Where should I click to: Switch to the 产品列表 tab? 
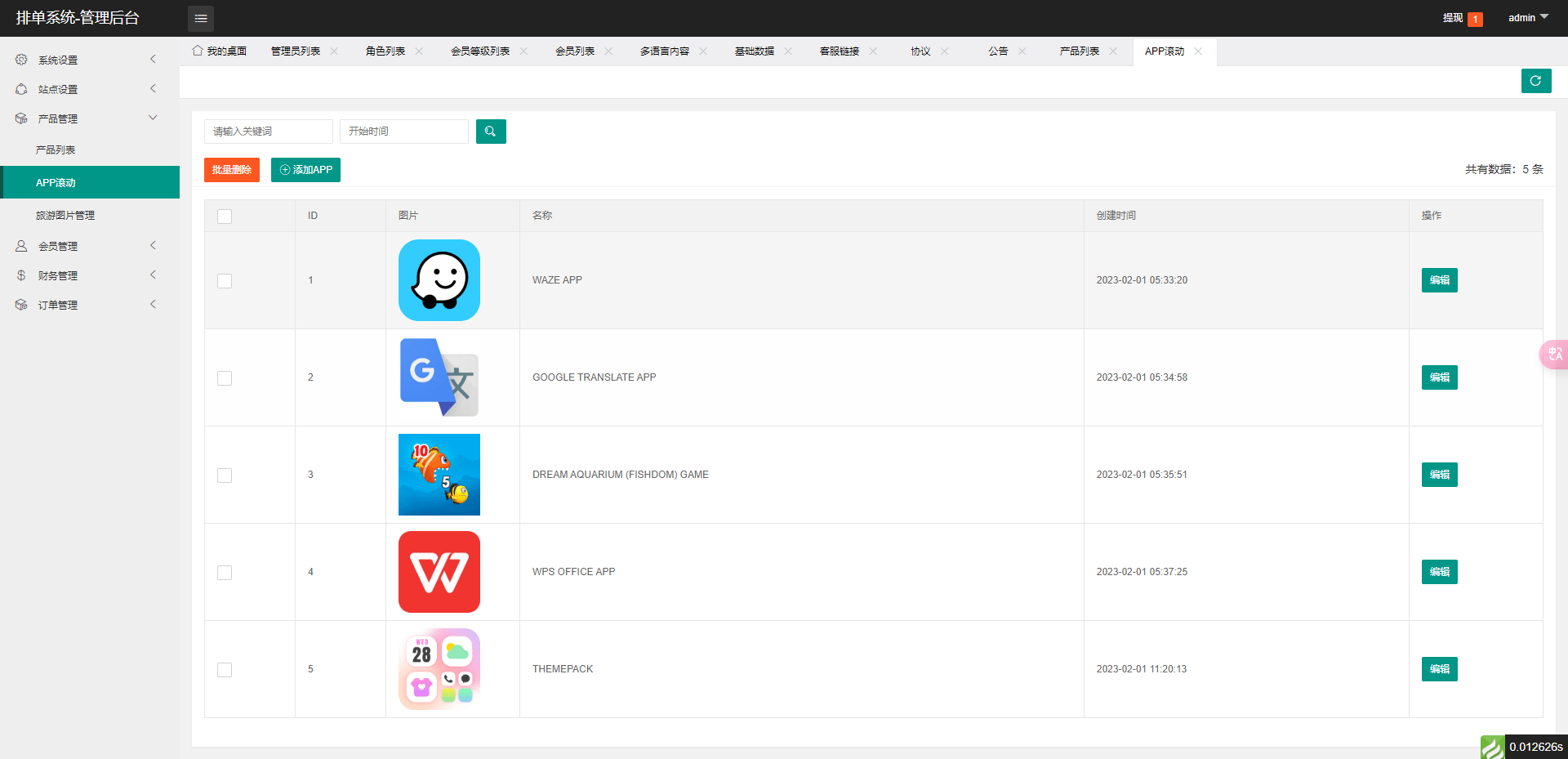[1079, 51]
